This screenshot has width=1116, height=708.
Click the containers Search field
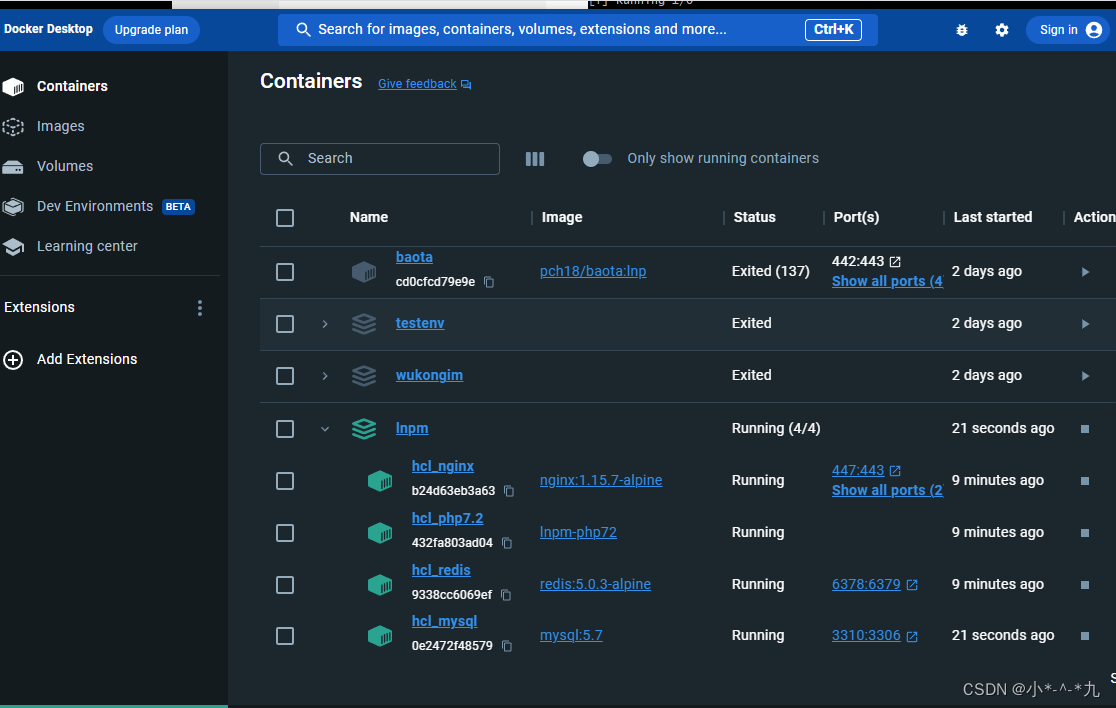(x=379, y=159)
